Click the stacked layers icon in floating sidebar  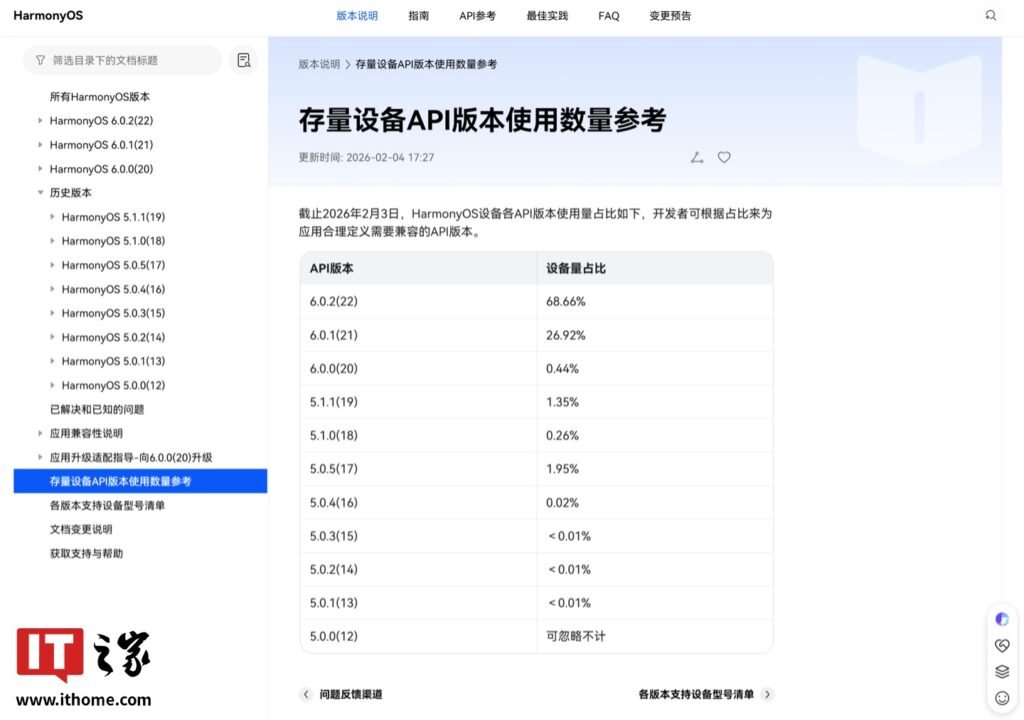coord(1003,672)
